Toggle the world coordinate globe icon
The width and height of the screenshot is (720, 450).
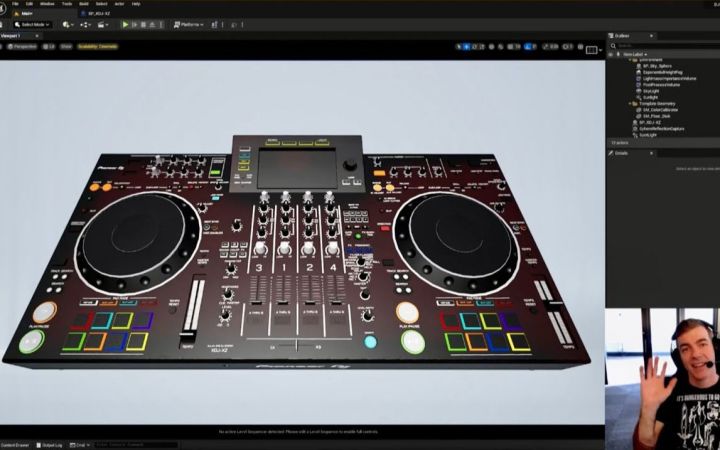pyautogui.click(x=491, y=46)
